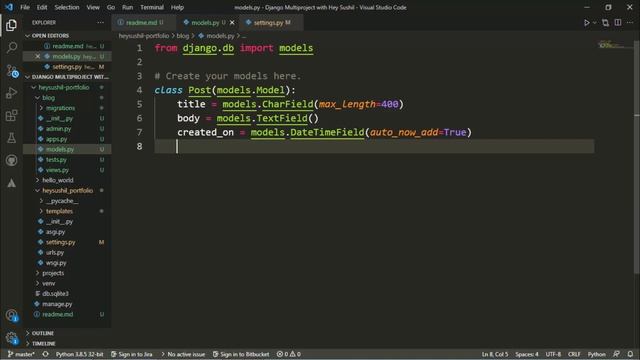Image resolution: width=640 pixels, height=360 pixels.
Task: Open notifications bell in status bar
Action: click(x=630, y=354)
